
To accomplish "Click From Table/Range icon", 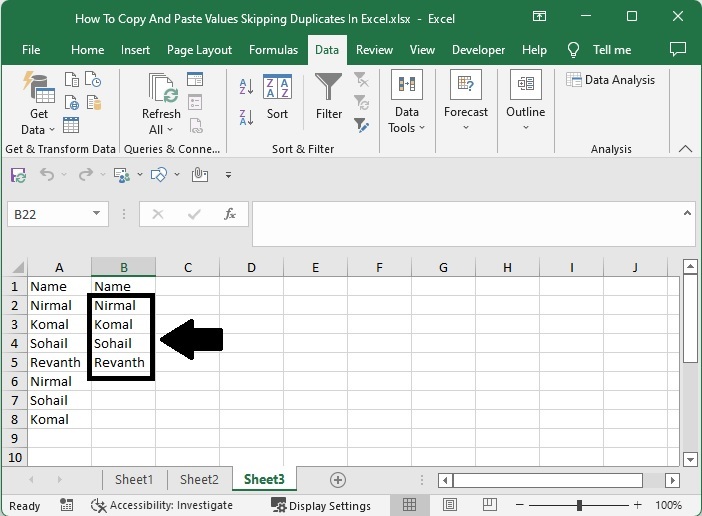I will click(71, 125).
